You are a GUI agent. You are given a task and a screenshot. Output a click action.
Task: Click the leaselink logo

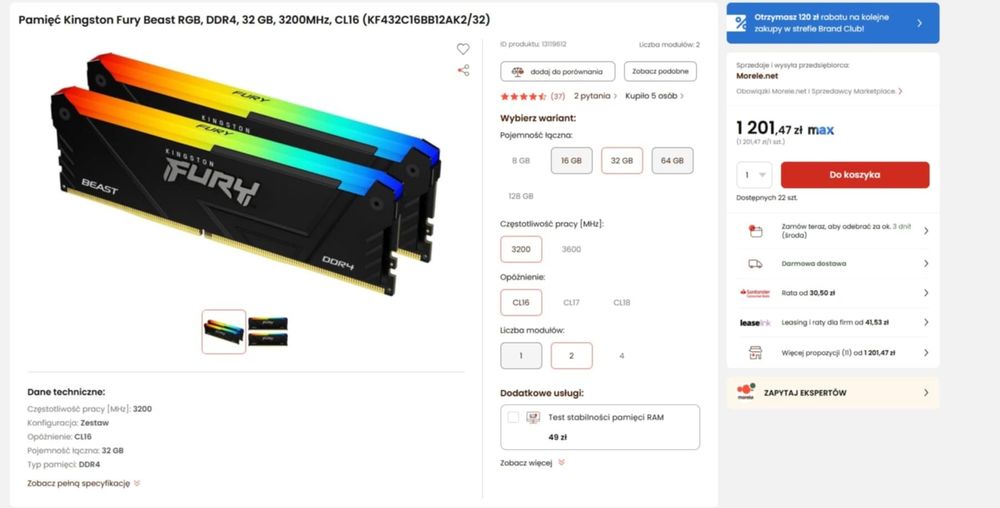tap(755, 323)
